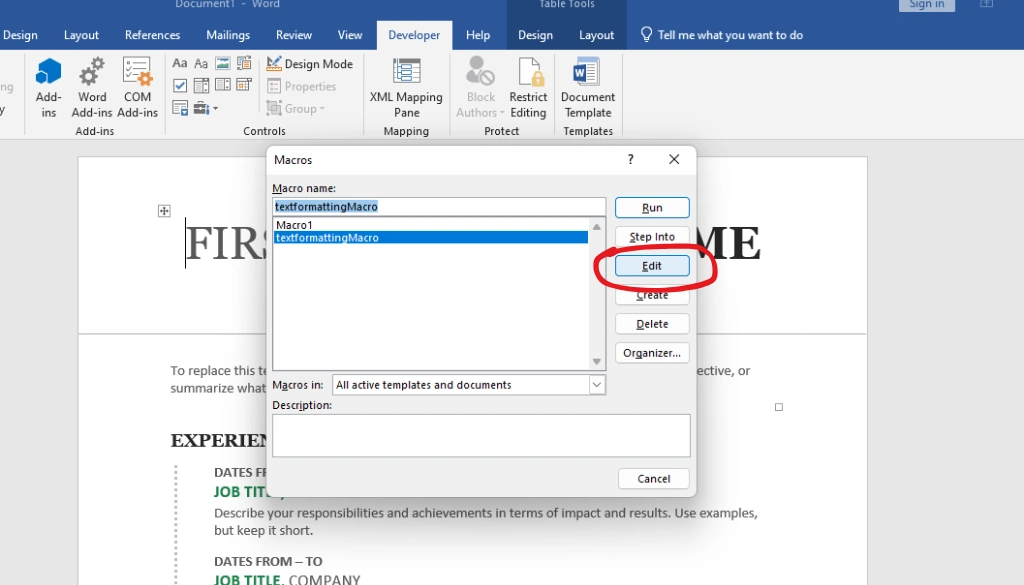The width and height of the screenshot is (1024, 585).
Task: Open the Add-ins store icon
Action: (x=48, y=88)
